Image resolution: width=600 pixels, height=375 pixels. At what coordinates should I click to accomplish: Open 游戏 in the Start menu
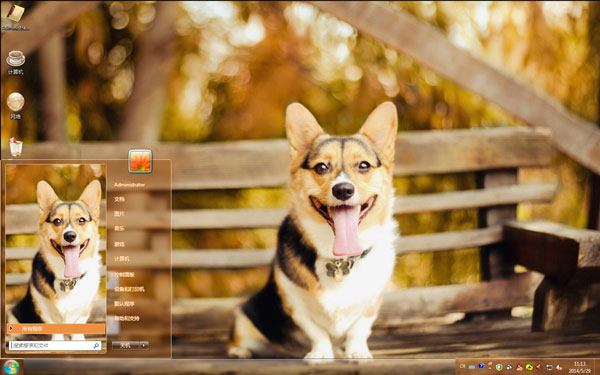click(119, 244)
